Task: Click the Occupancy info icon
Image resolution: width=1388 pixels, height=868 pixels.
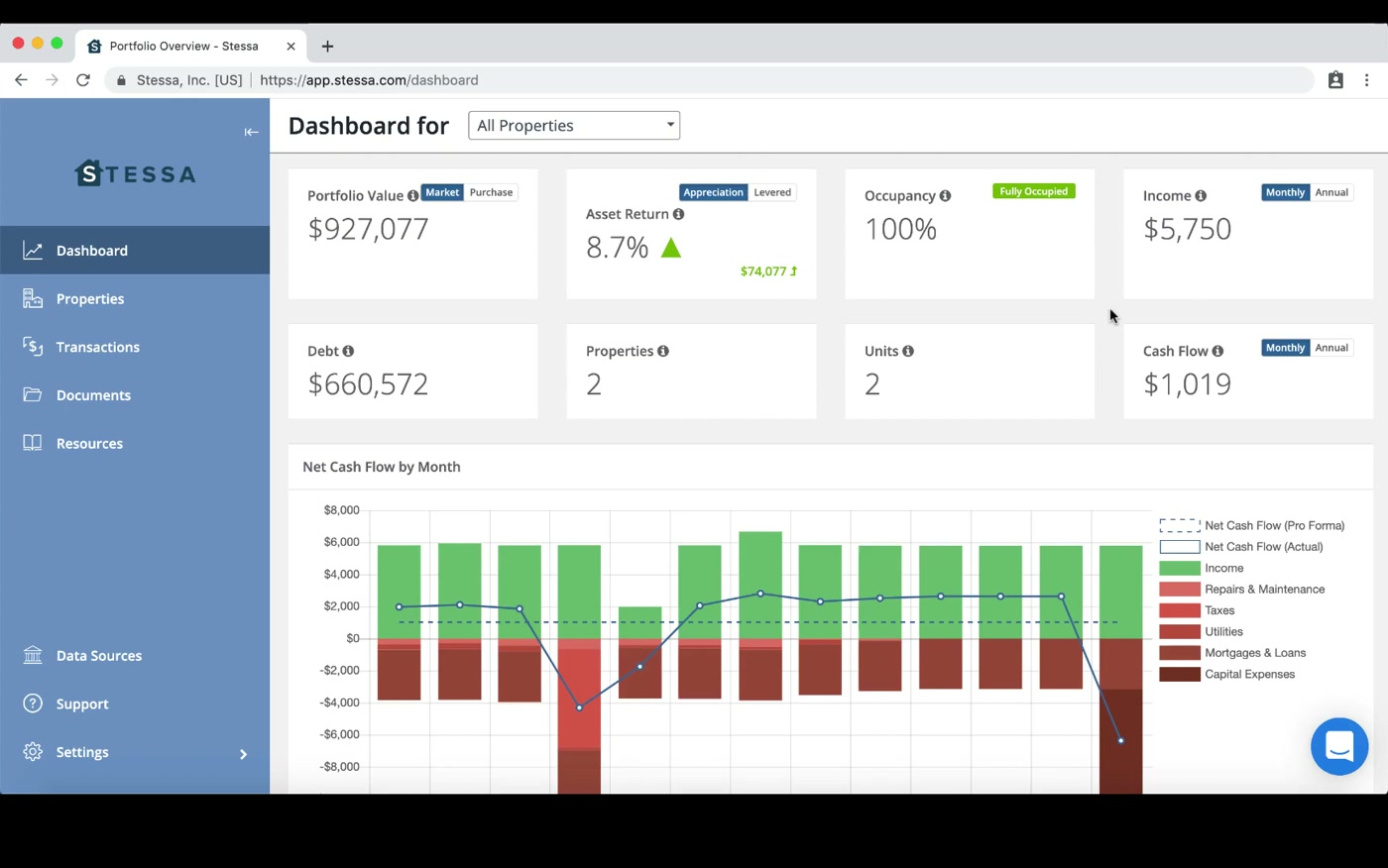Action: (945, 196)
